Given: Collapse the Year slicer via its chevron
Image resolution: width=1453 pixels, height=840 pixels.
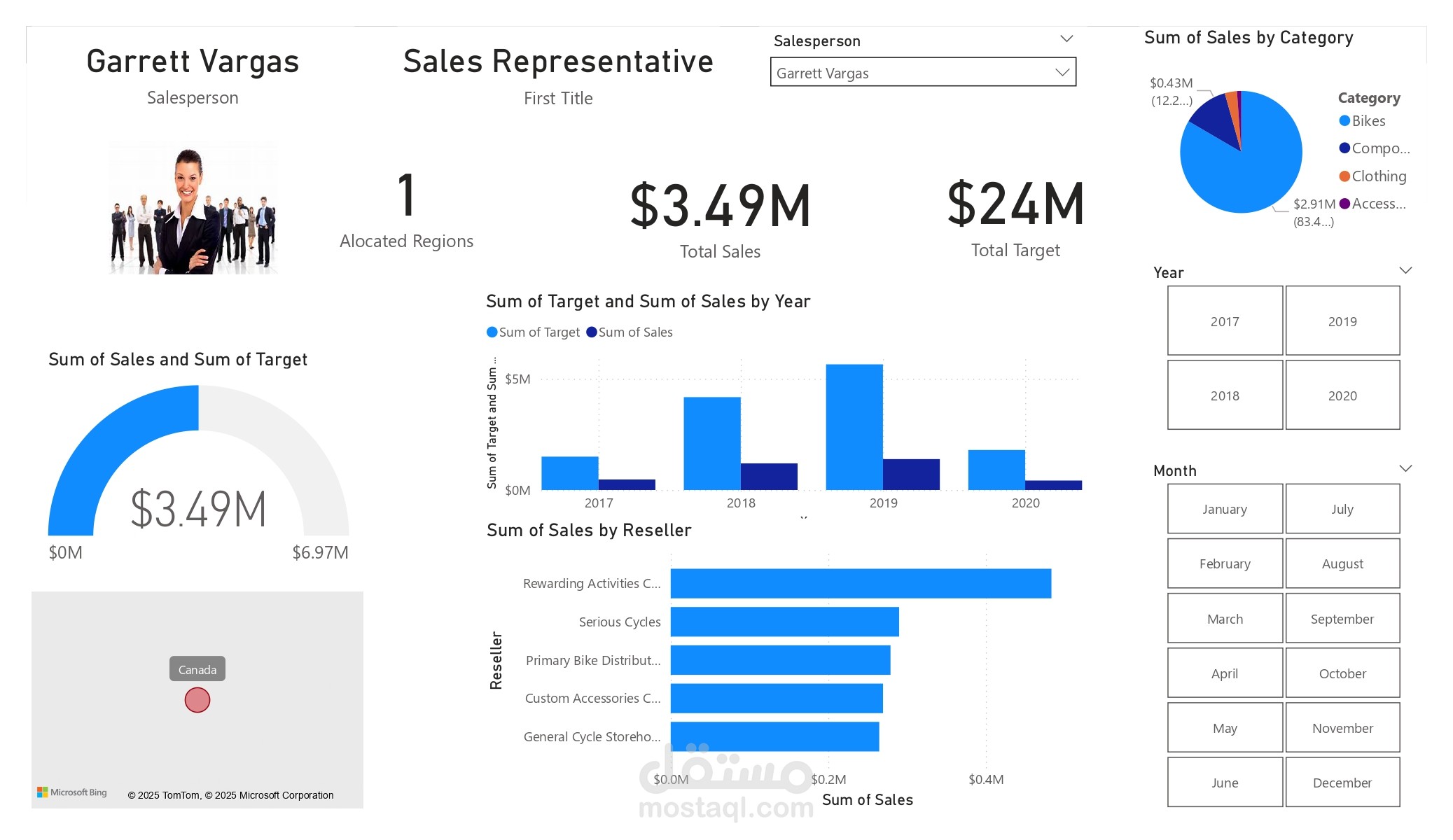Looking at the screenshot, I should click(1407, 269).
